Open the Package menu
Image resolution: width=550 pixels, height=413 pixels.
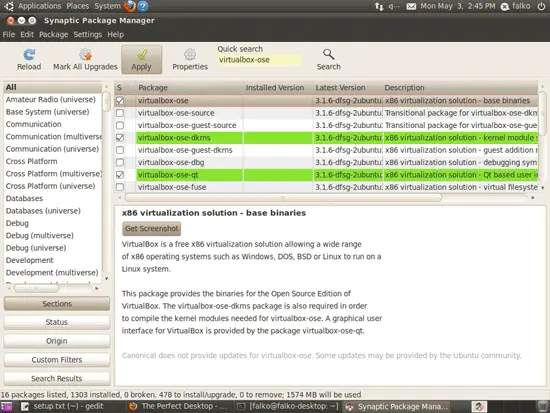coord(54,34)
